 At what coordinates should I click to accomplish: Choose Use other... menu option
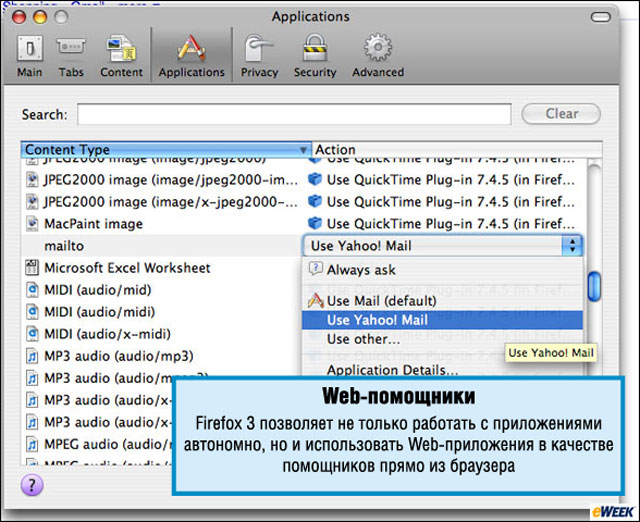pyautogui.click(x=442, y=339)
